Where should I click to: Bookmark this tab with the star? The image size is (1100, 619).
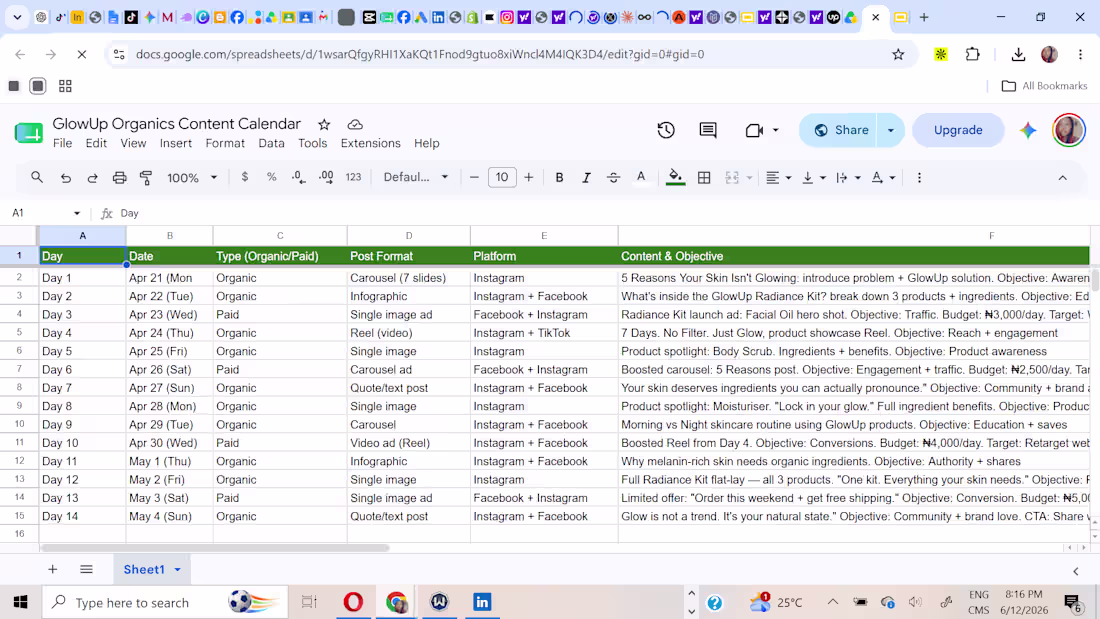(898, 54)
